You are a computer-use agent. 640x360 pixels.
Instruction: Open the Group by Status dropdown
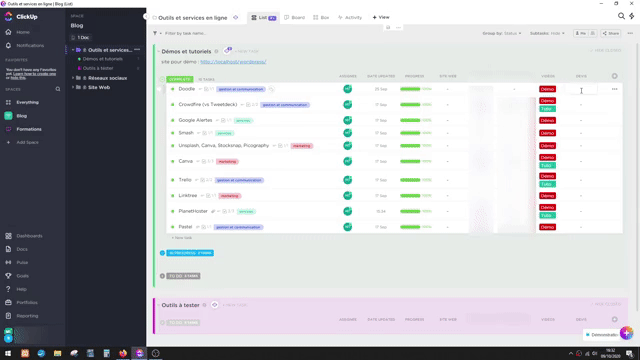tap(502, 33)
